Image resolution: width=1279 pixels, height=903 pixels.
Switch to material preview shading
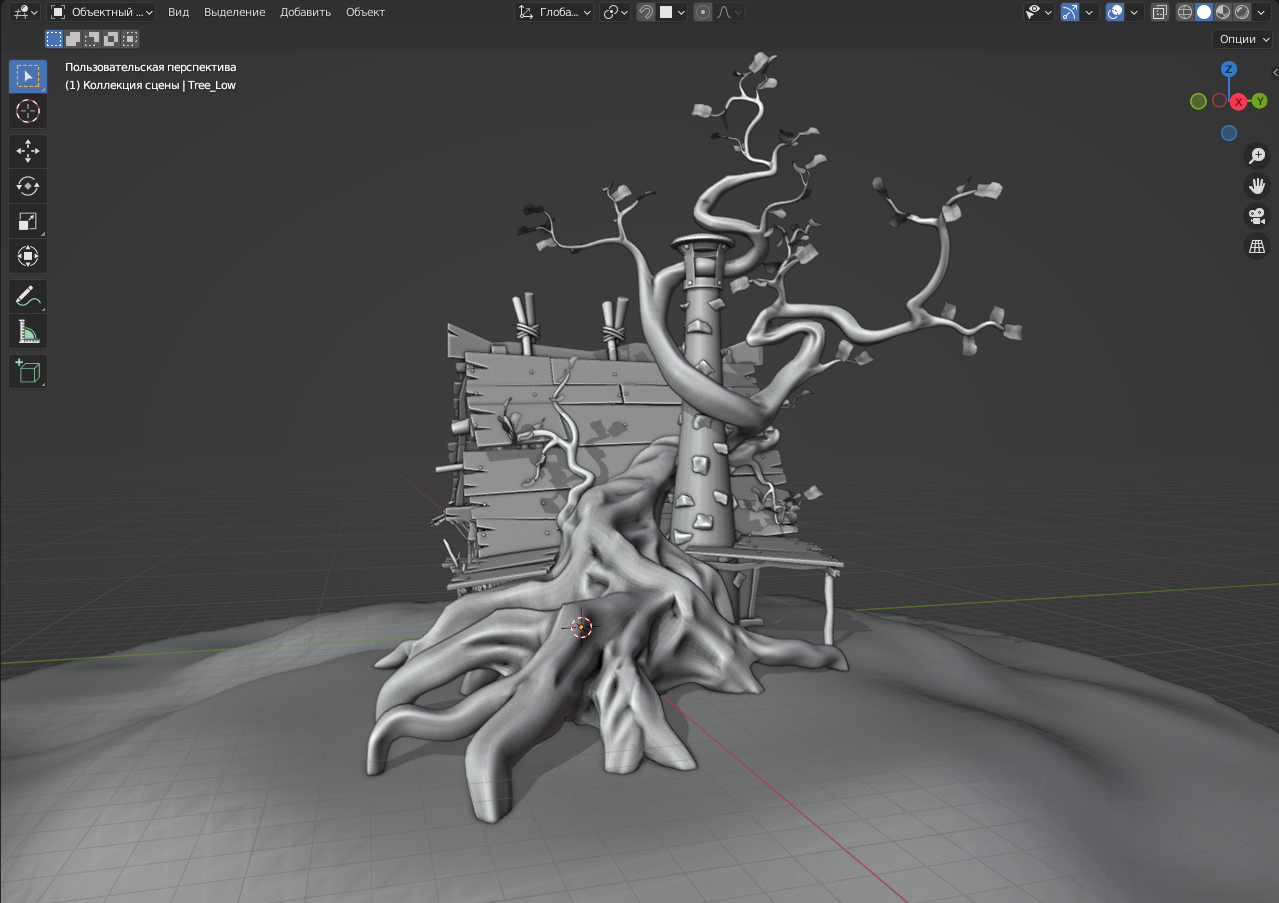pos(1223,12)
